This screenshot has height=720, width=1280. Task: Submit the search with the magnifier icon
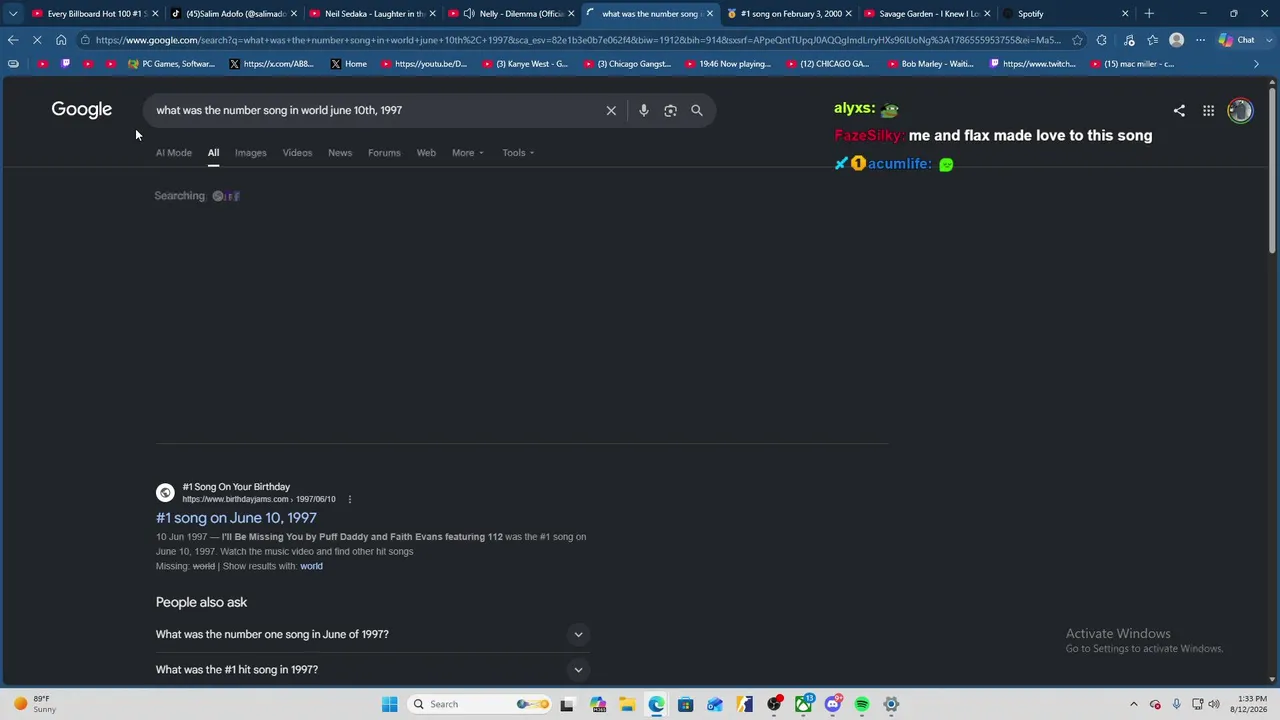(697, 110)
